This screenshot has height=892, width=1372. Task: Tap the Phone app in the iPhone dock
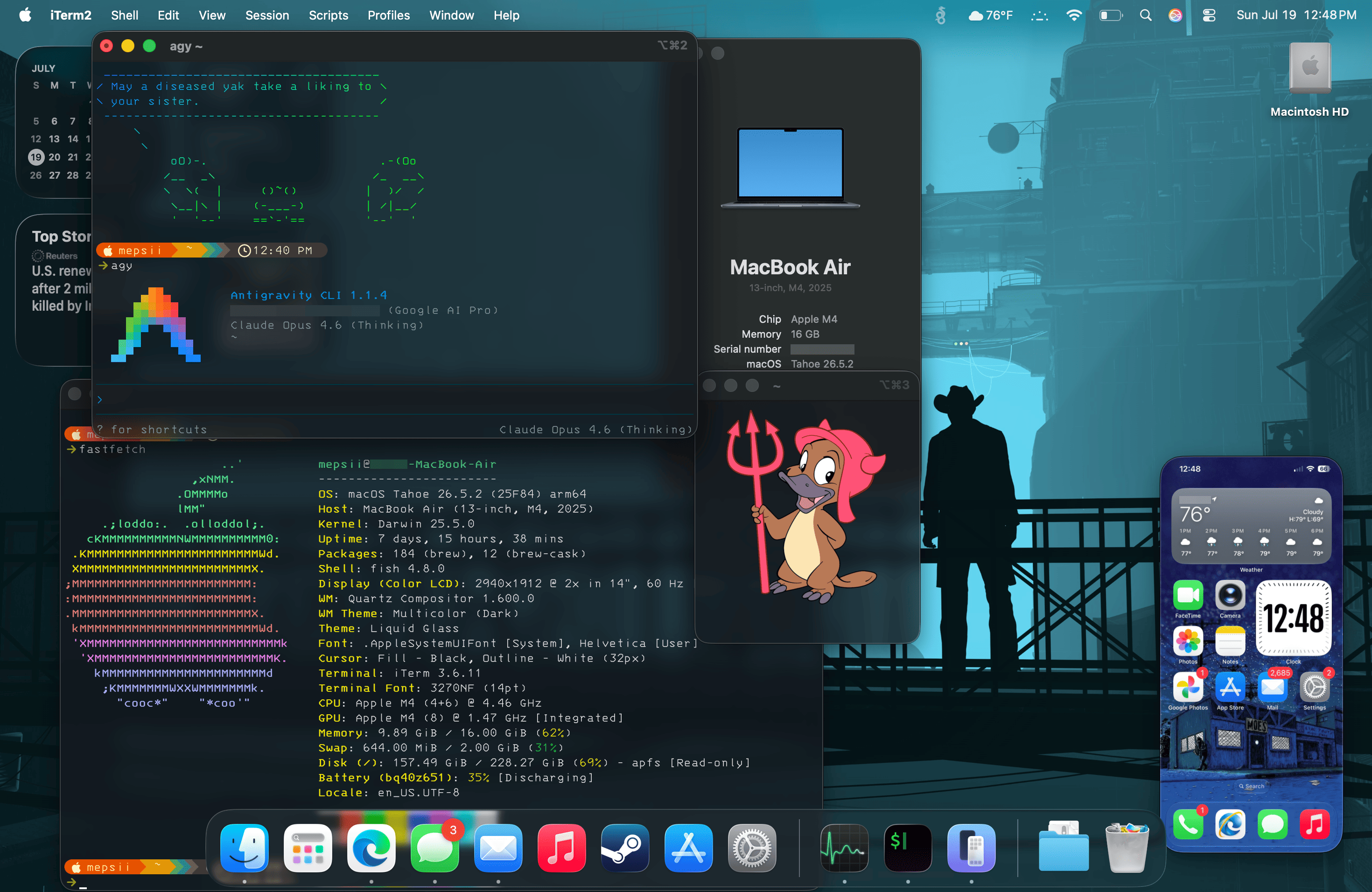[1188, 824]
